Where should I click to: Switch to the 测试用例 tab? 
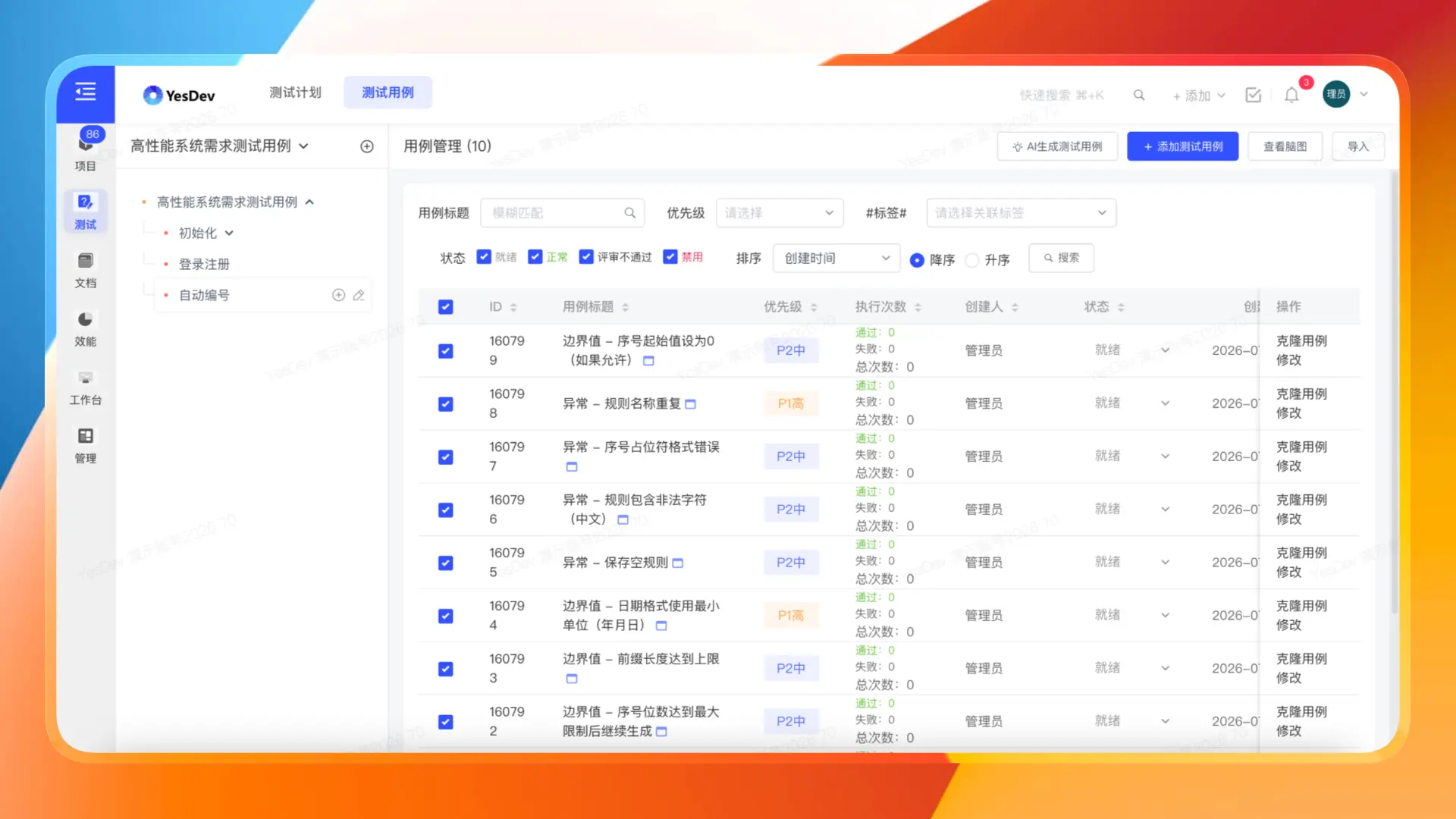pyautogui.click(x=388, y=93)
